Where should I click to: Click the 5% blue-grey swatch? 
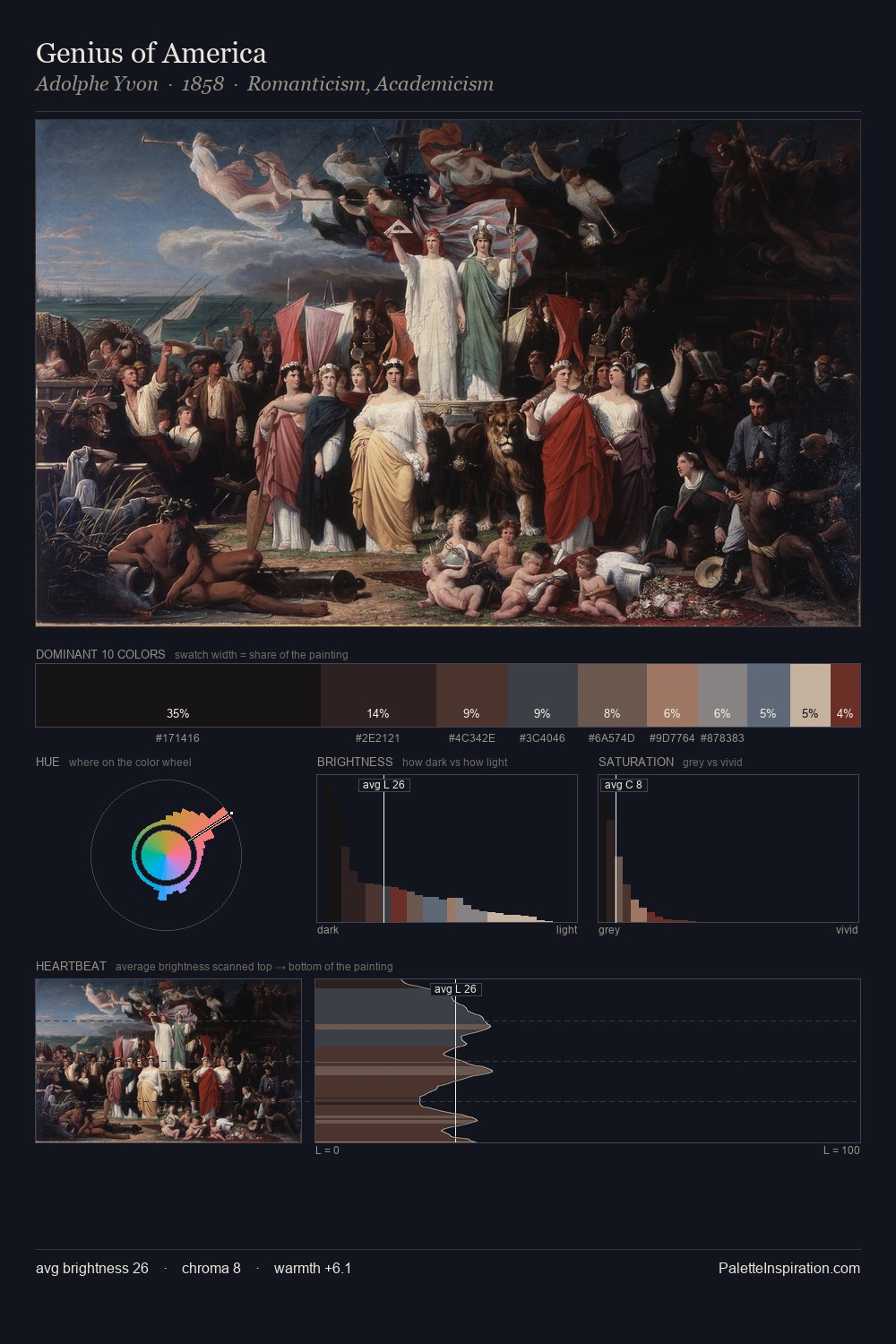click(x=768, y=694)
